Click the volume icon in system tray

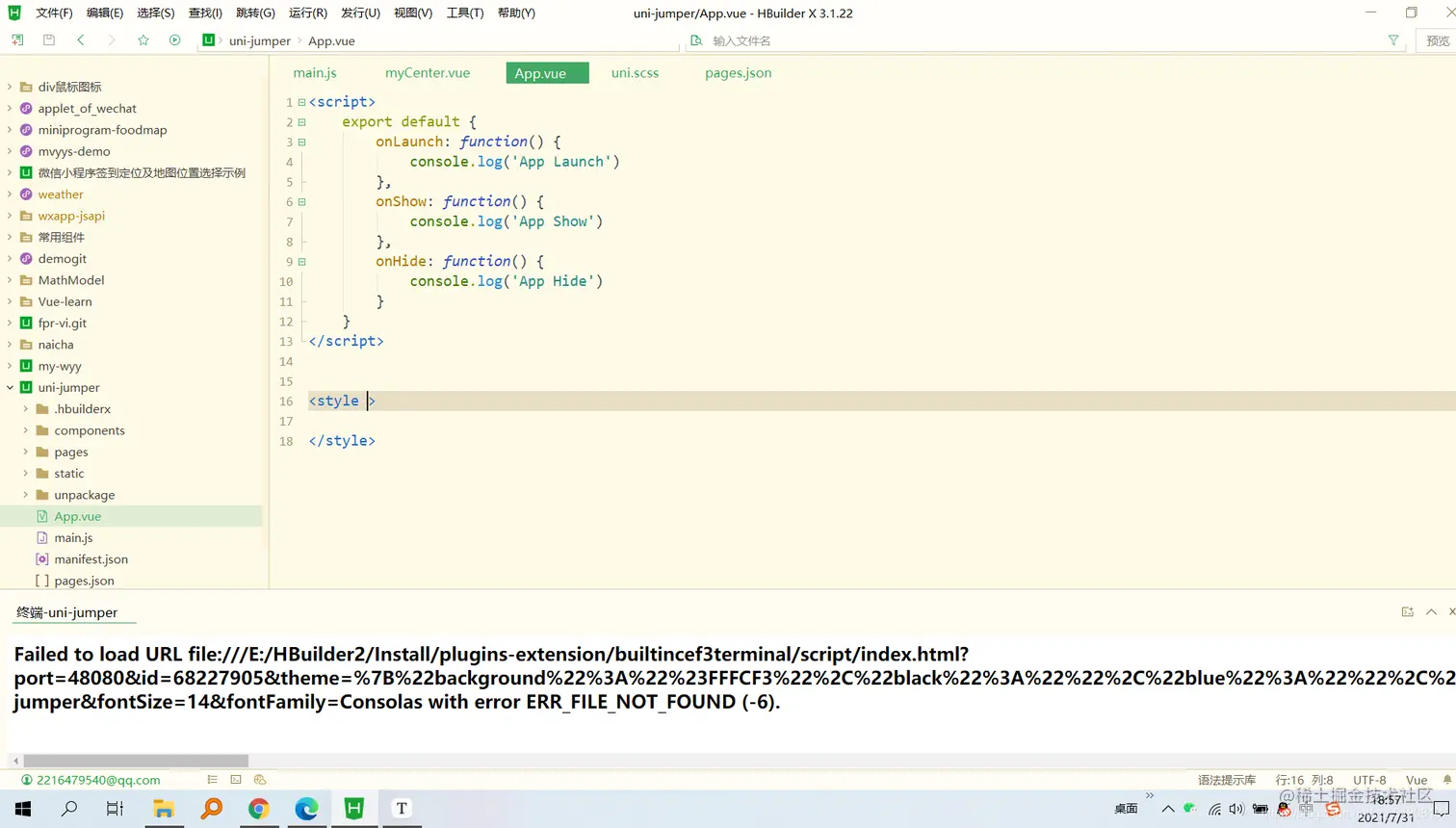(1236, 809)
